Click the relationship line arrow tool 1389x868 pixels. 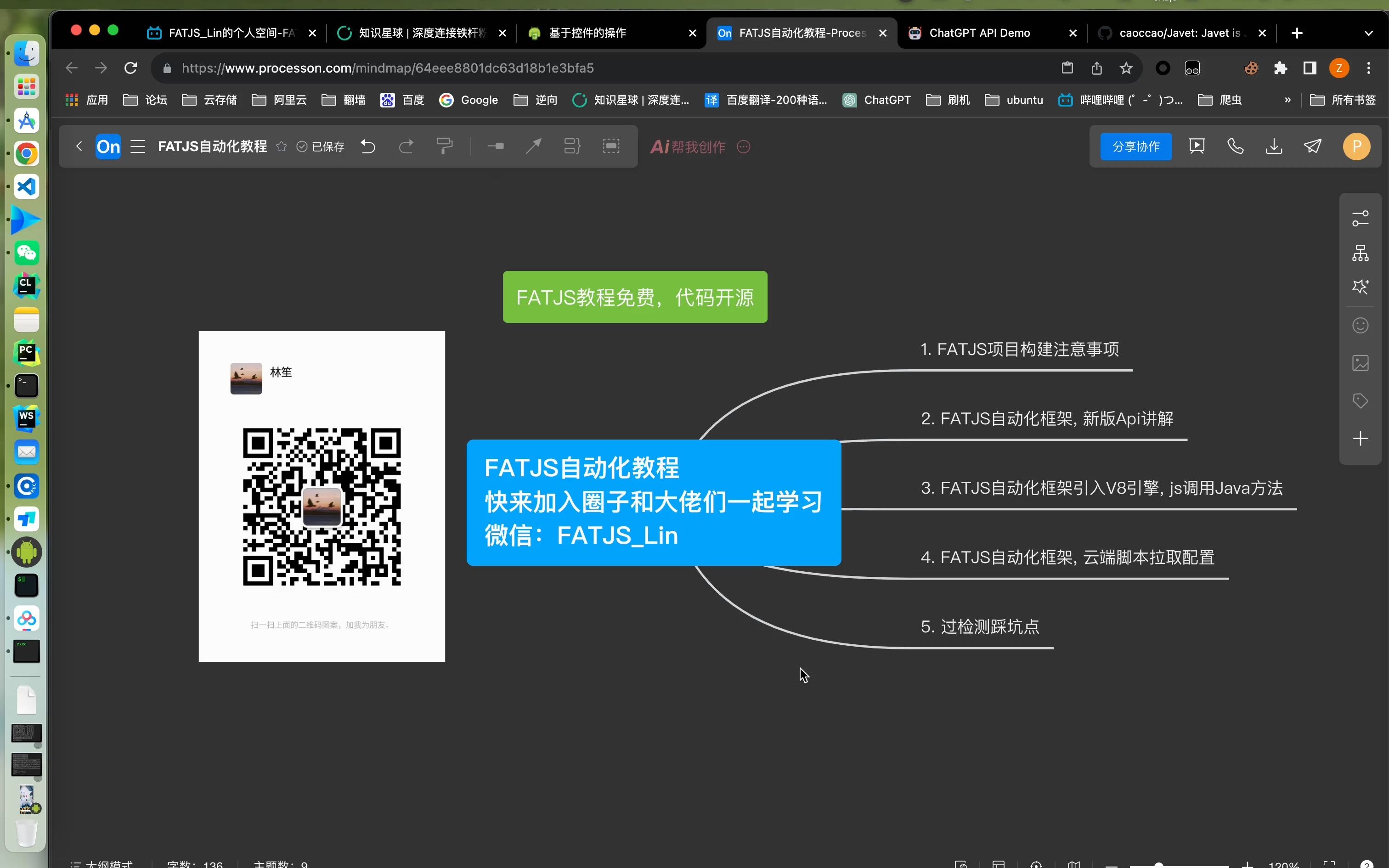pyautogui.click(x=534, y=147)
